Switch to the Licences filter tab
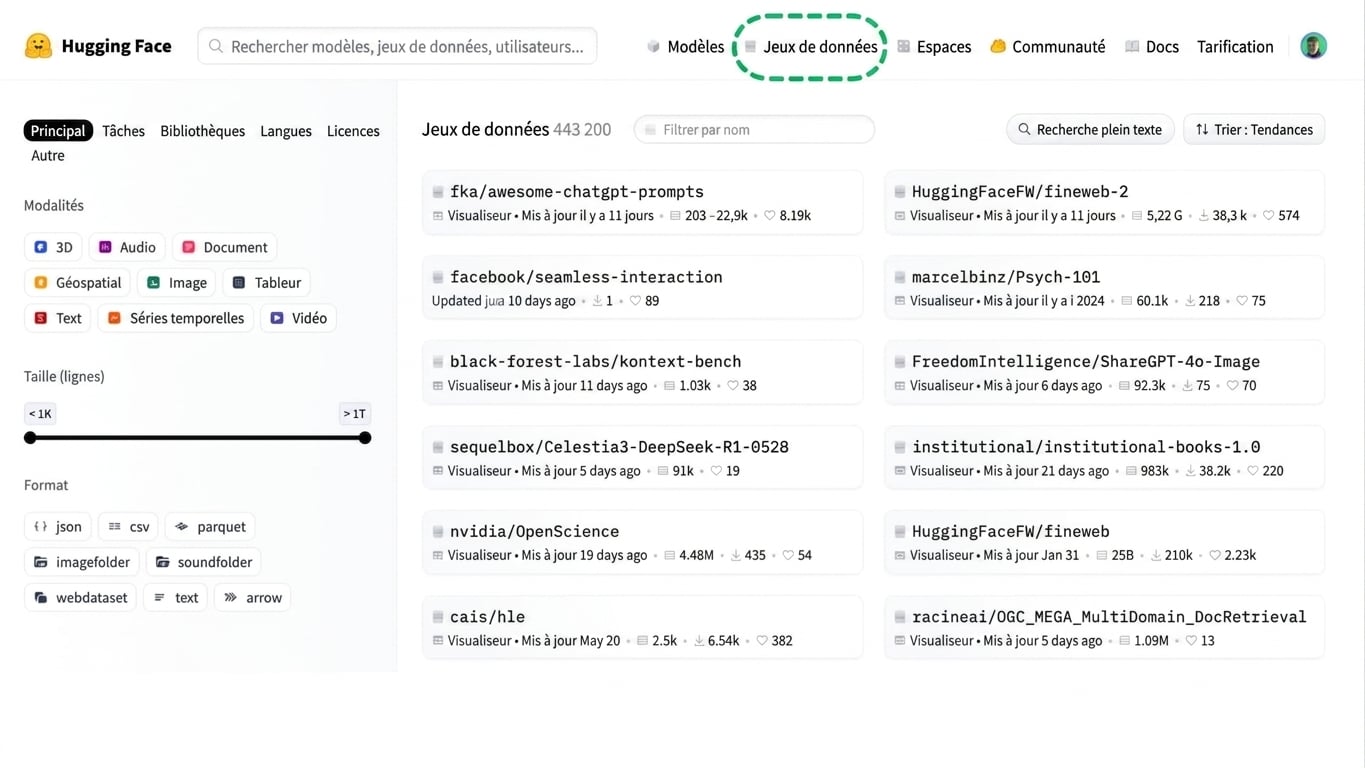 tap(353, 131)
